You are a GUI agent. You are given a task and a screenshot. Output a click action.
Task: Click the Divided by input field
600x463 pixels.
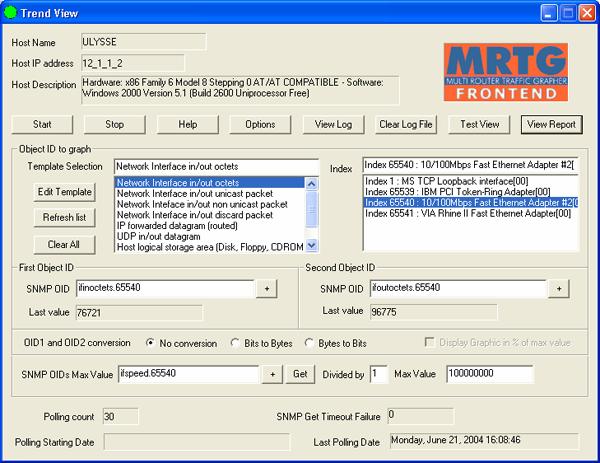click(378, 373)
